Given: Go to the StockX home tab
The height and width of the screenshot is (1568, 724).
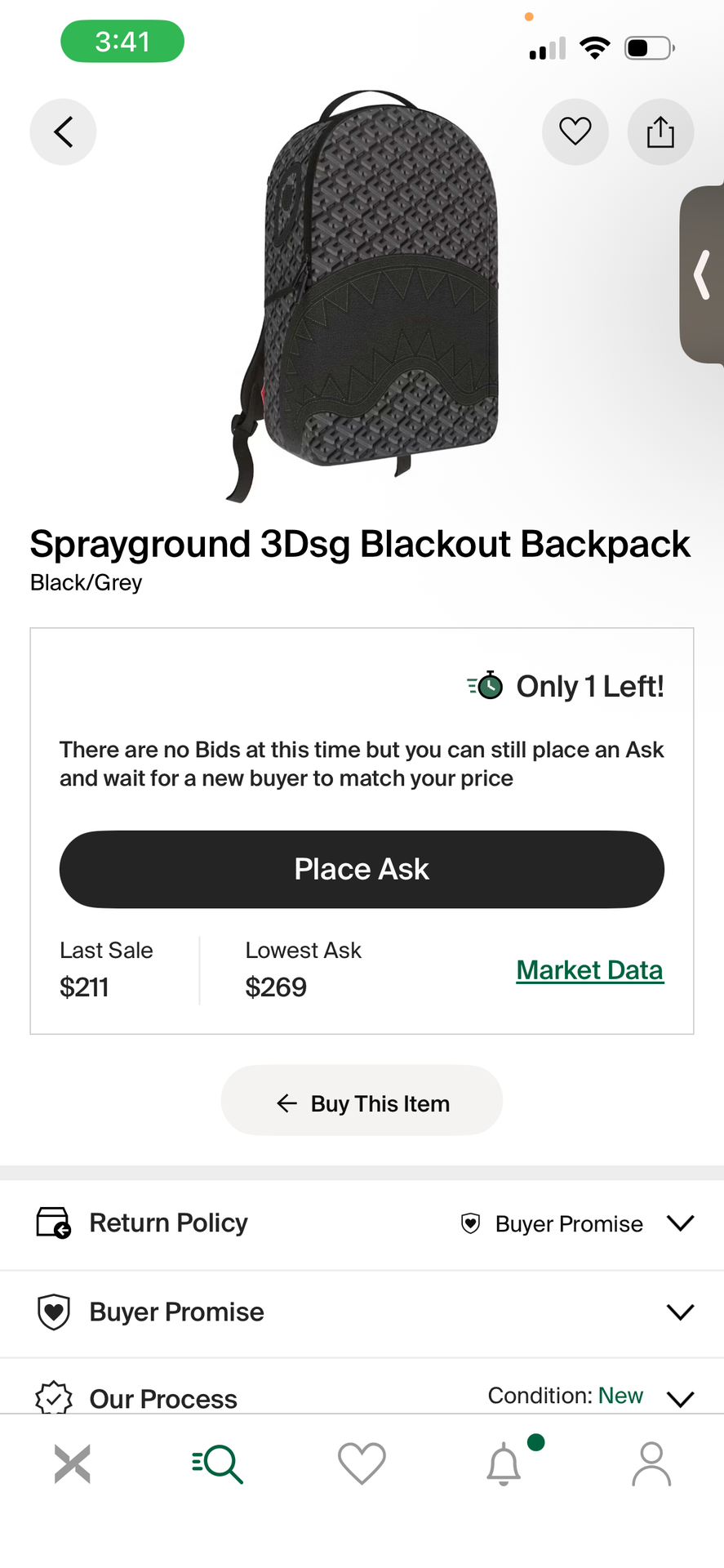Looking at the screenshot, I should [72, 1463].
